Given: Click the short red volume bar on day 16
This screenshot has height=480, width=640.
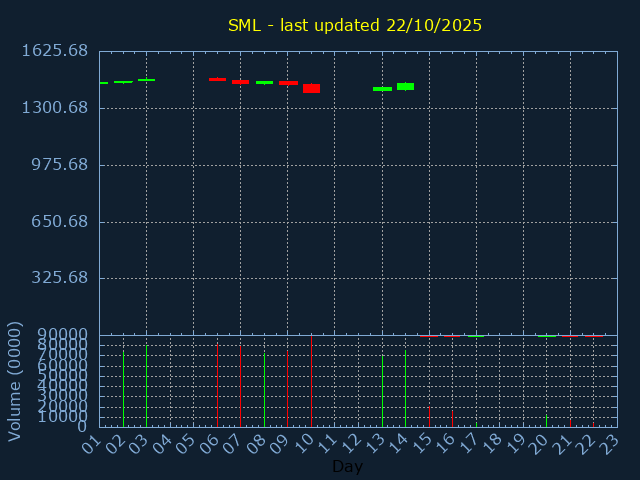Looking at the screenshot, I should (452, 418).
